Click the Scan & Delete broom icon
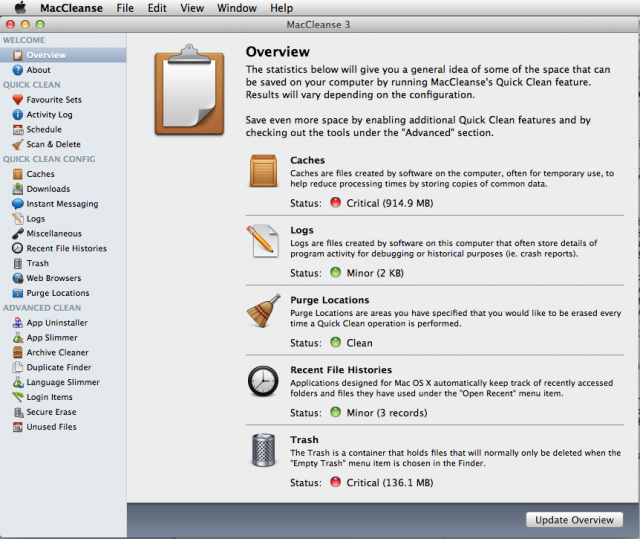The height and width of the screenshot is (539, 640). [18, 144]
